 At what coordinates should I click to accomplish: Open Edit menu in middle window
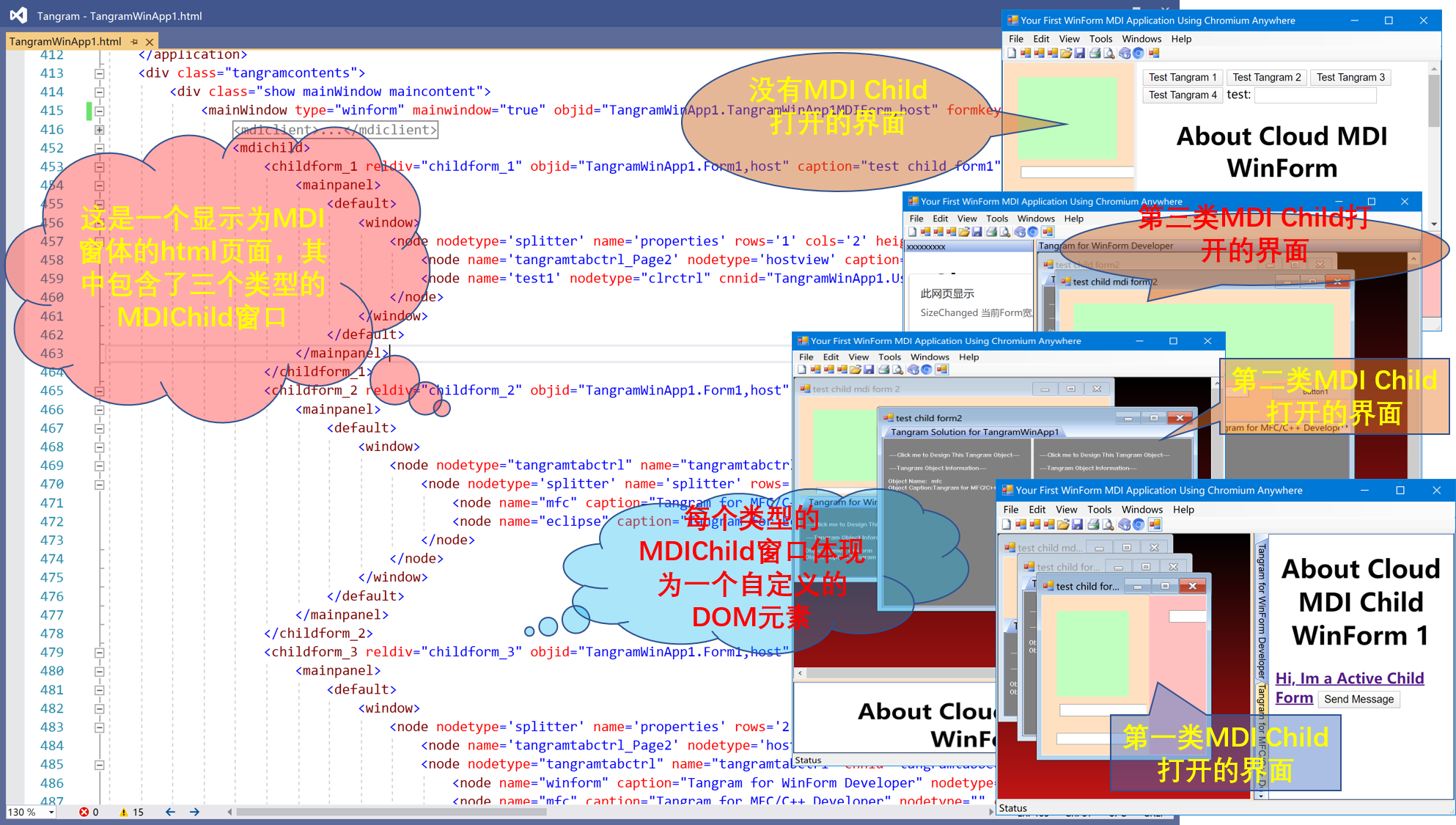(x=831, y=357)
